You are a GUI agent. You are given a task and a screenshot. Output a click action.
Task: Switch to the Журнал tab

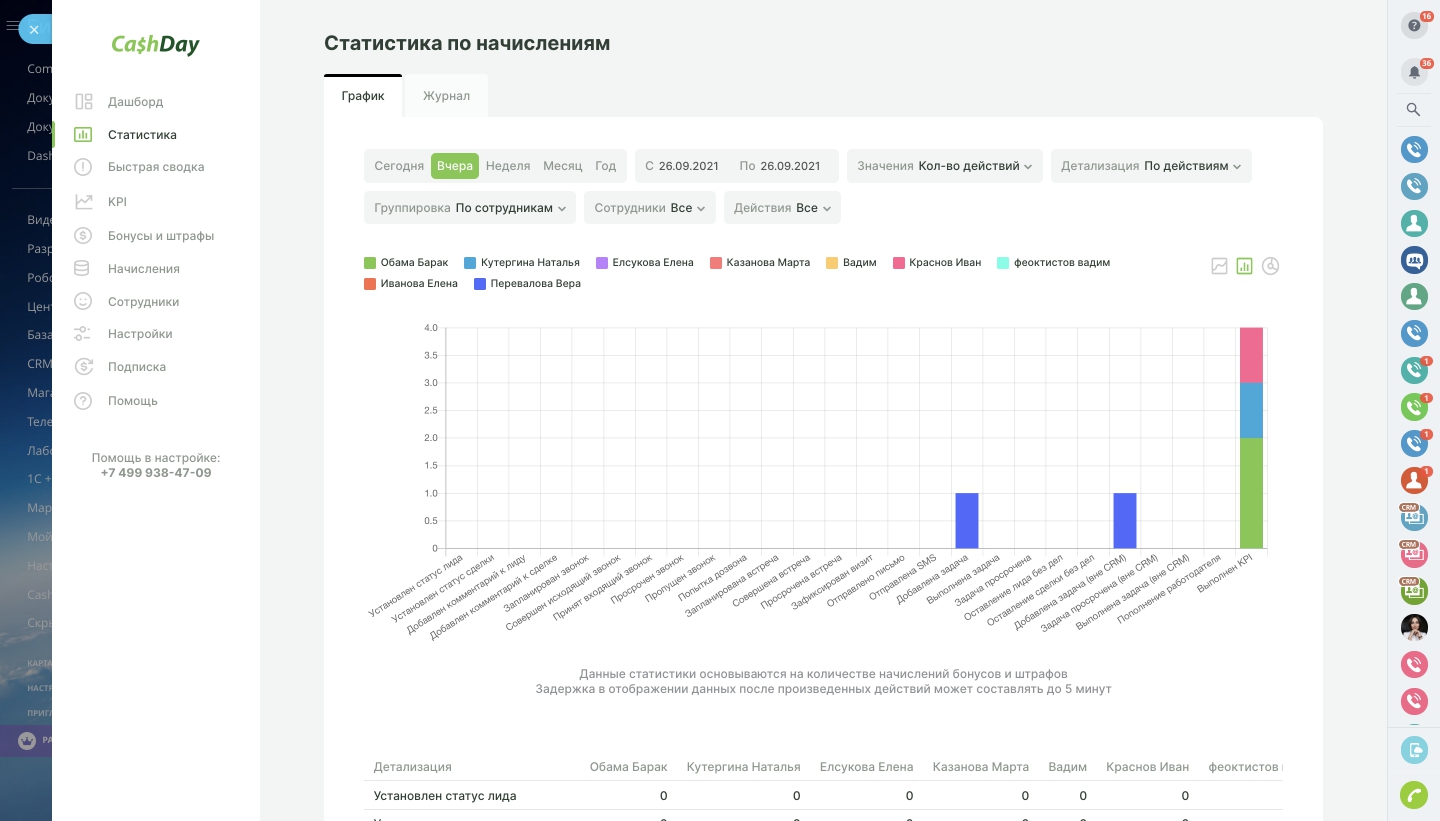446,96
